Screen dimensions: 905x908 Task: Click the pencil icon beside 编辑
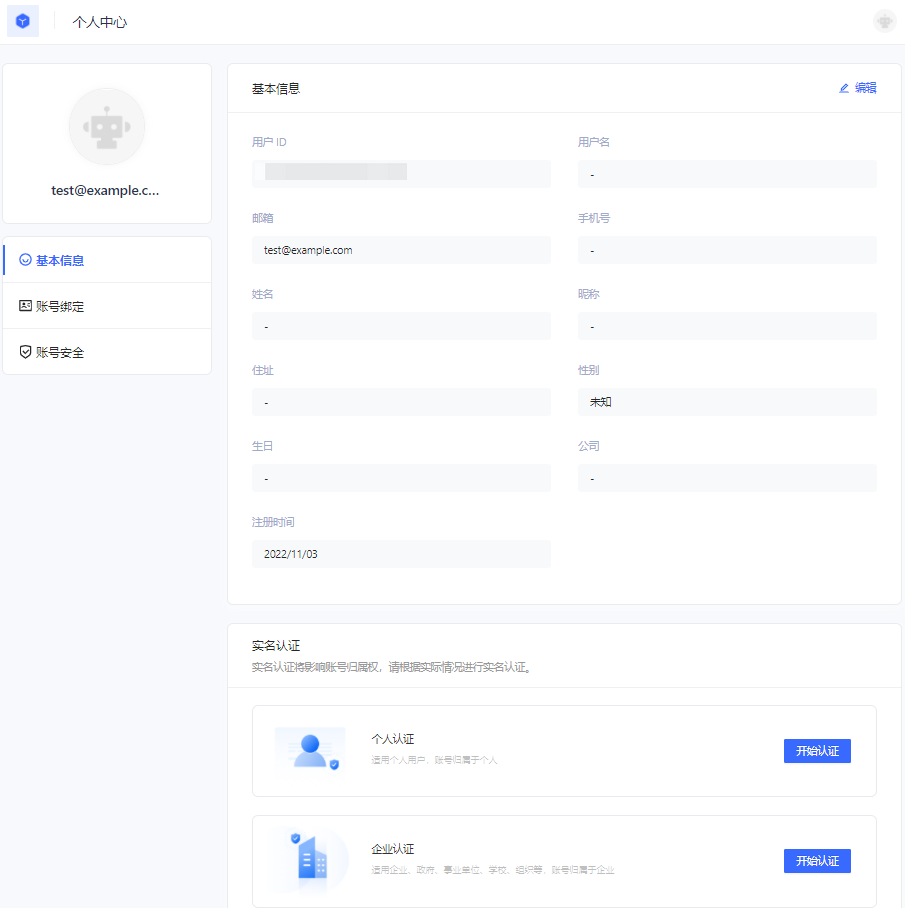844,88
